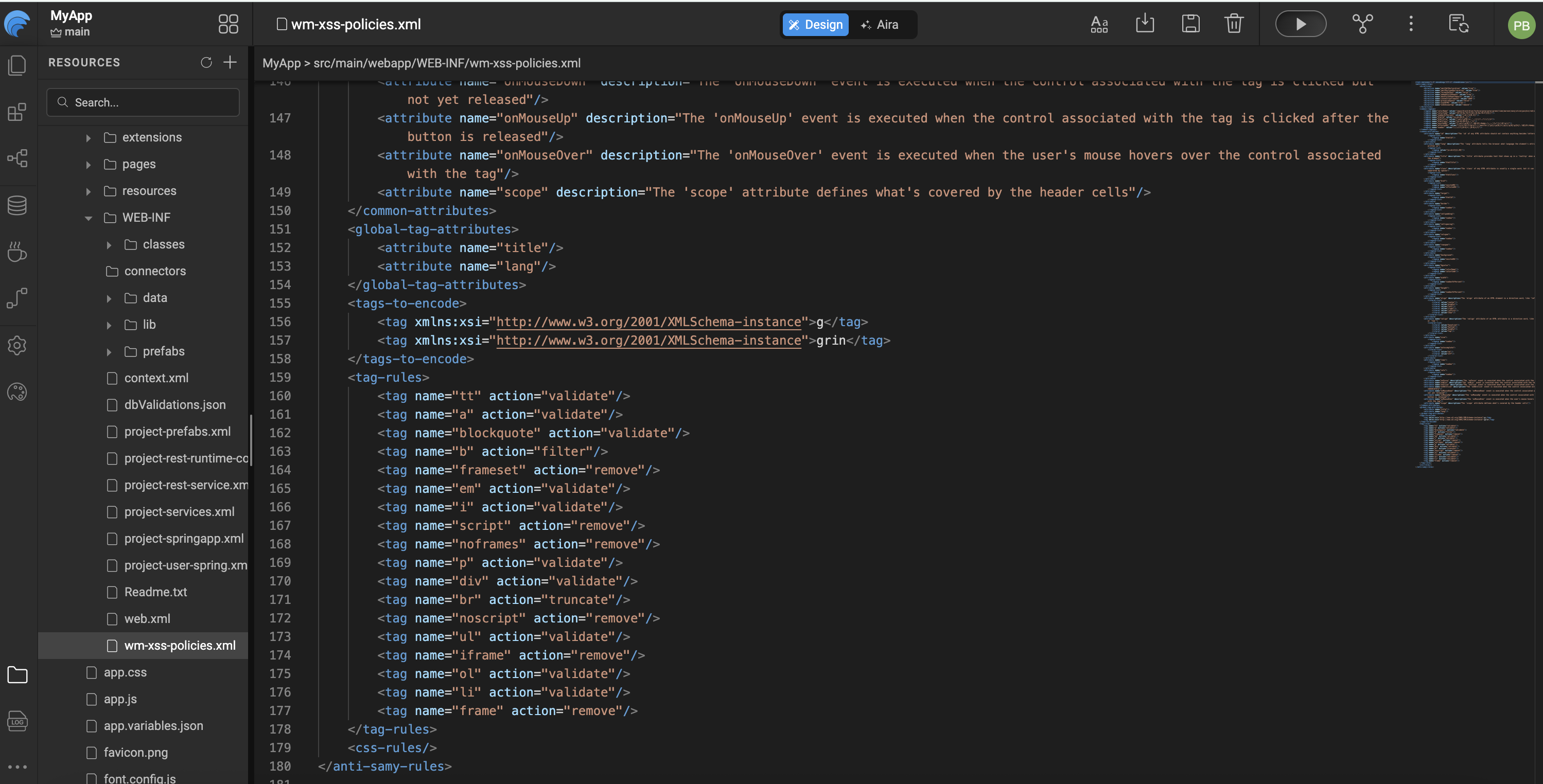
Task: Click the Run/Preview play button
Action: (1300, 25)
